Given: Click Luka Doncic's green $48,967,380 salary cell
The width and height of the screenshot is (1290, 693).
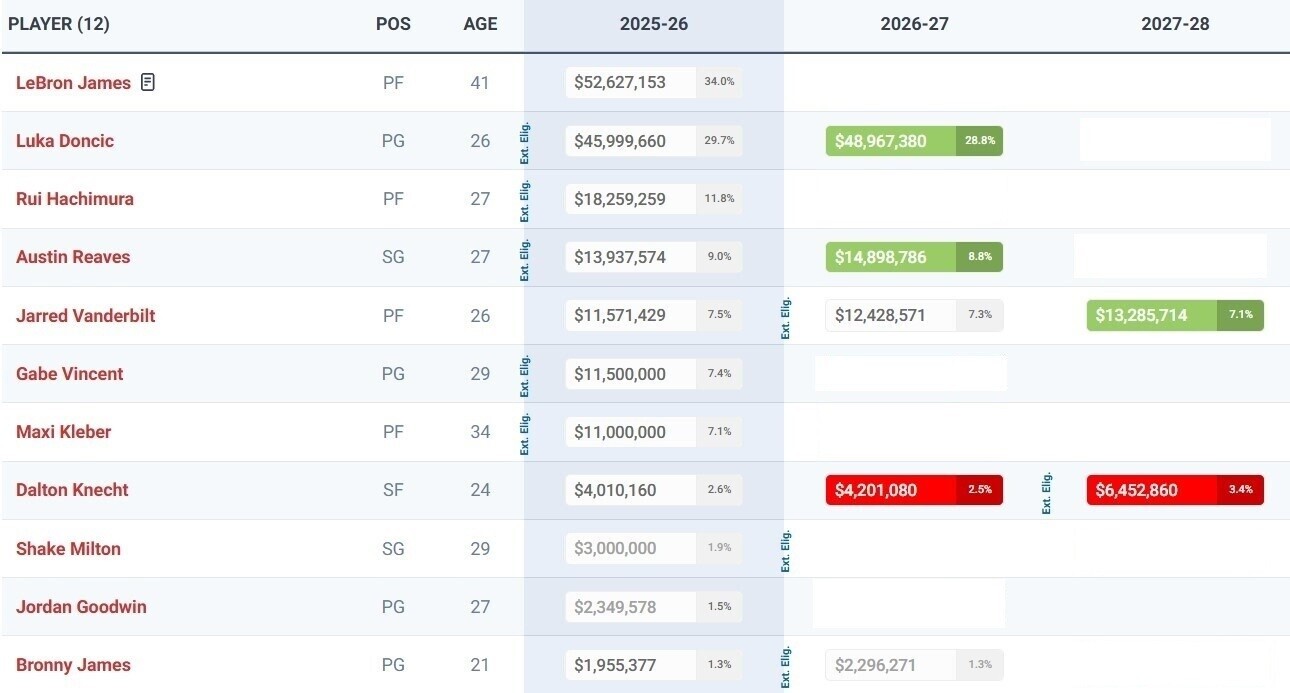Looking at the screenshot, I should pyautogui.click(x=890, y=141).
